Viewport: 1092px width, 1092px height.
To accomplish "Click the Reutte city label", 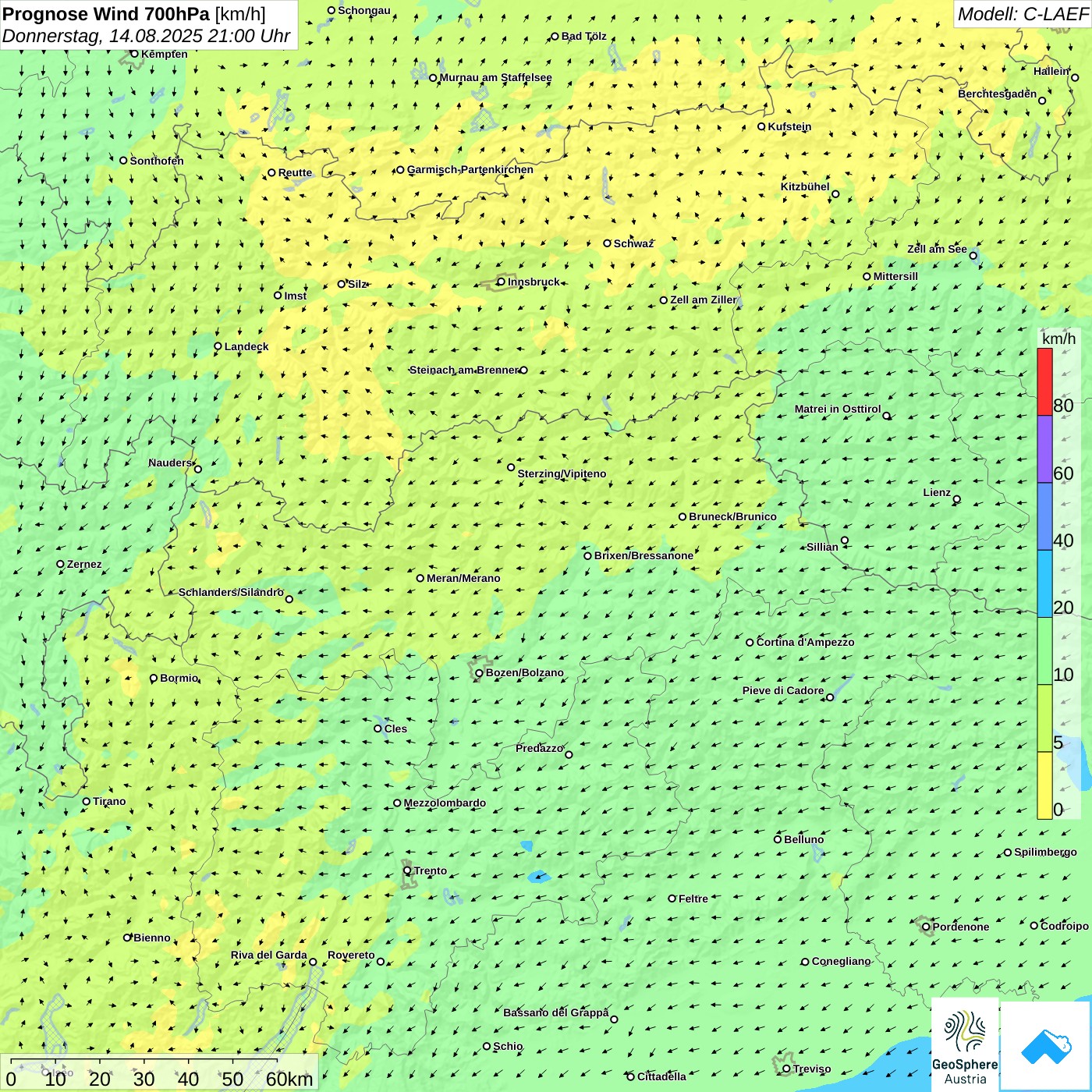I will click(295, 172).
